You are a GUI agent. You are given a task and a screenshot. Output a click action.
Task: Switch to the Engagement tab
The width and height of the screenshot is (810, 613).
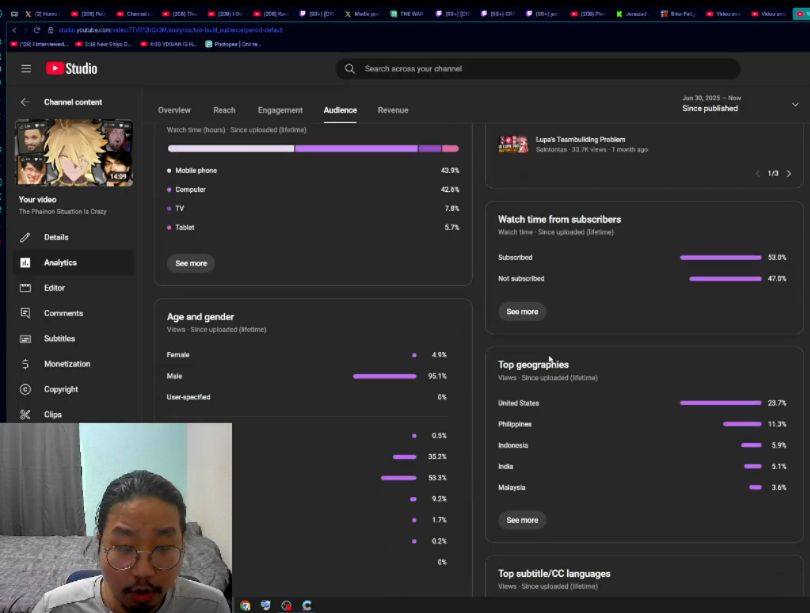(280, 110)
